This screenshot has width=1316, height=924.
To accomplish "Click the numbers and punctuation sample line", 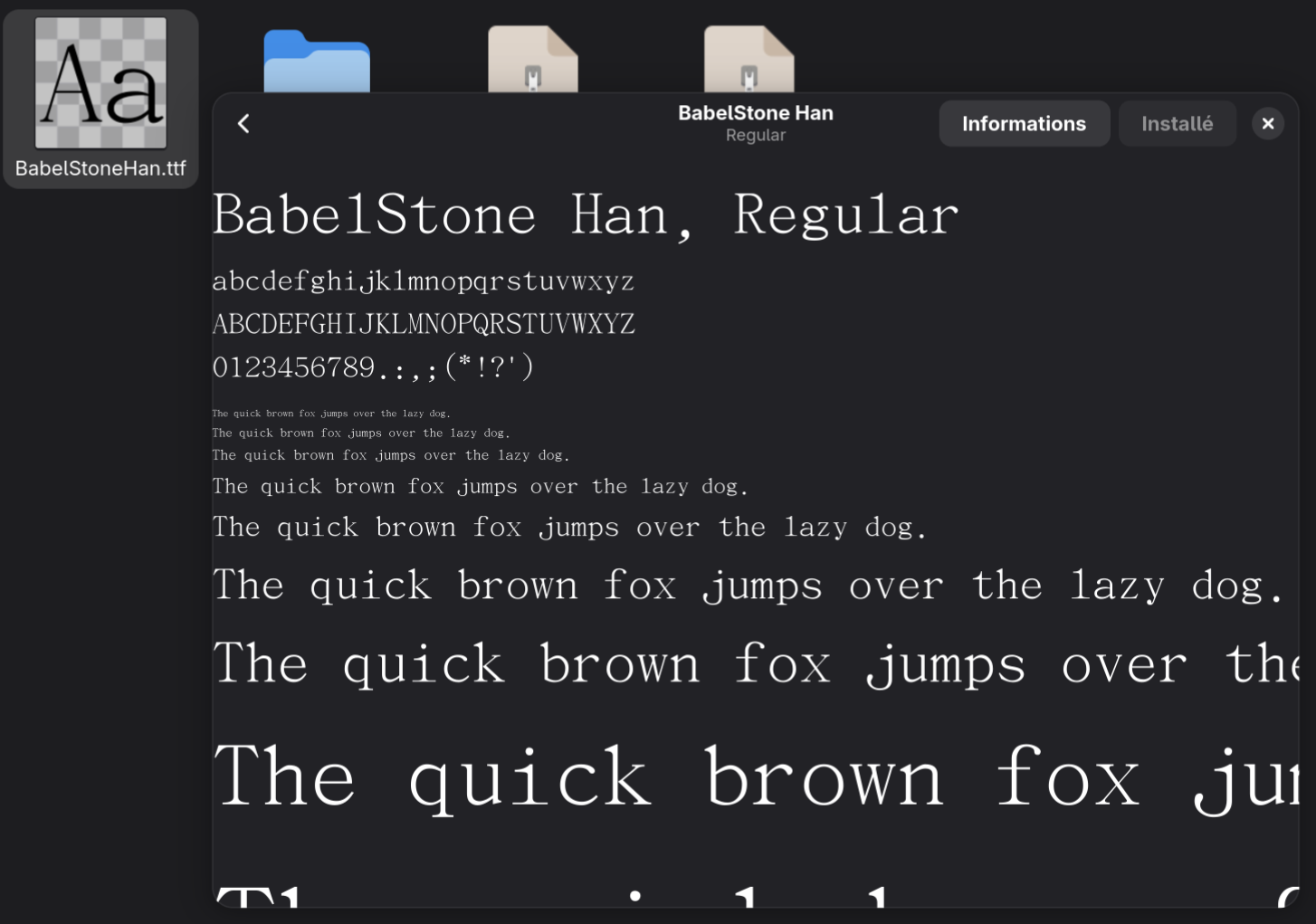I will click(x=373, y=366).
